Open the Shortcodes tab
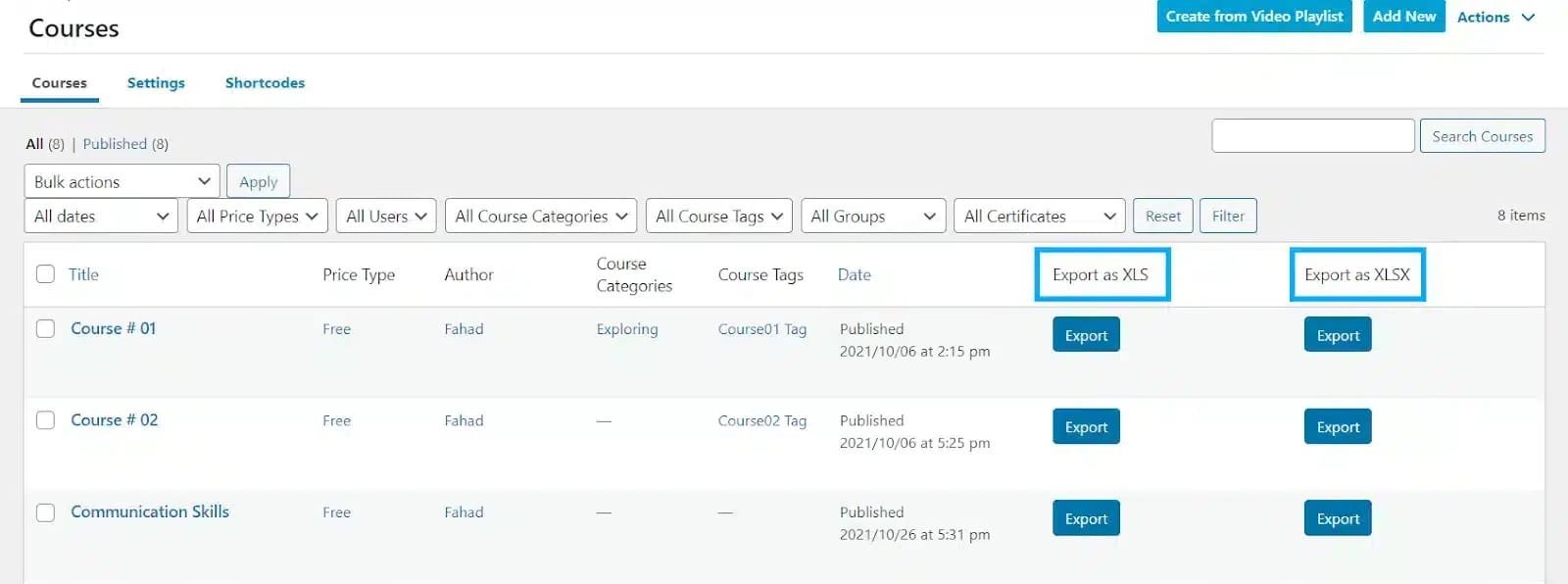 click(265, 83)
